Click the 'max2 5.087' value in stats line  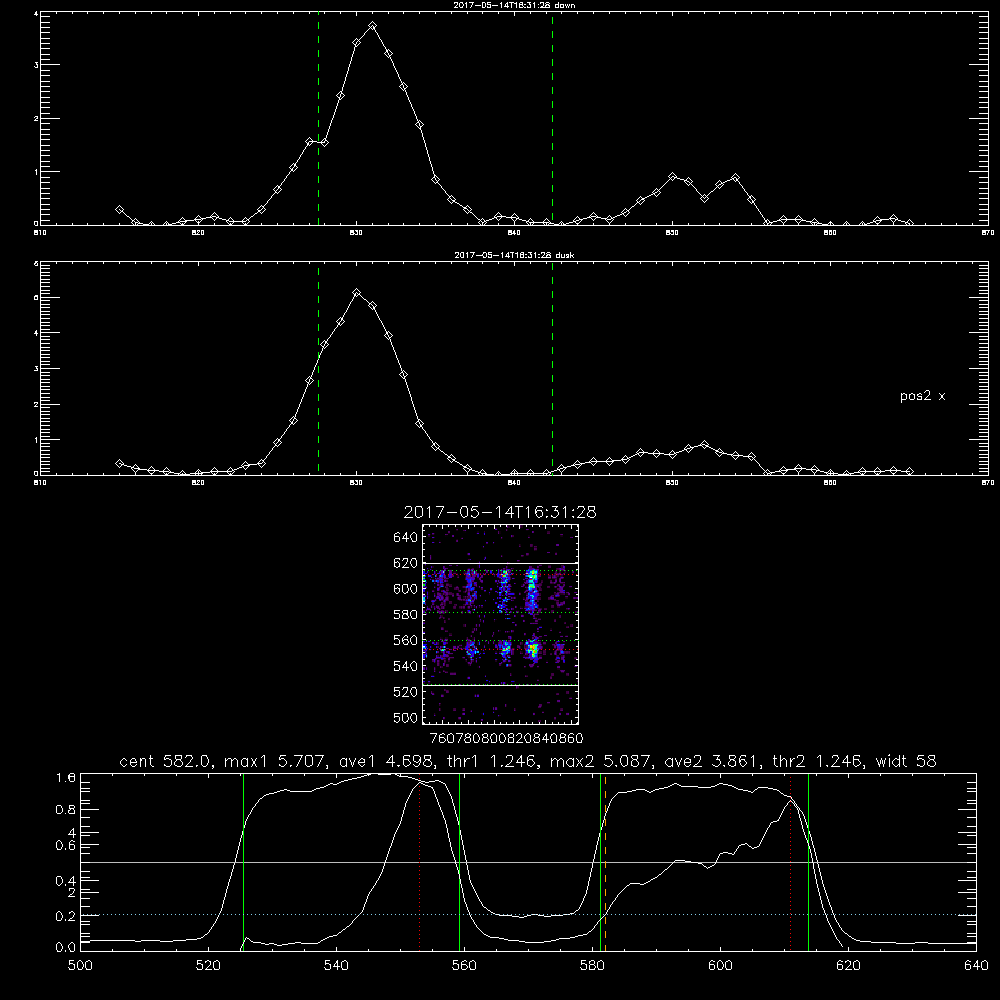pyautogui.click(x=600, y=761)
